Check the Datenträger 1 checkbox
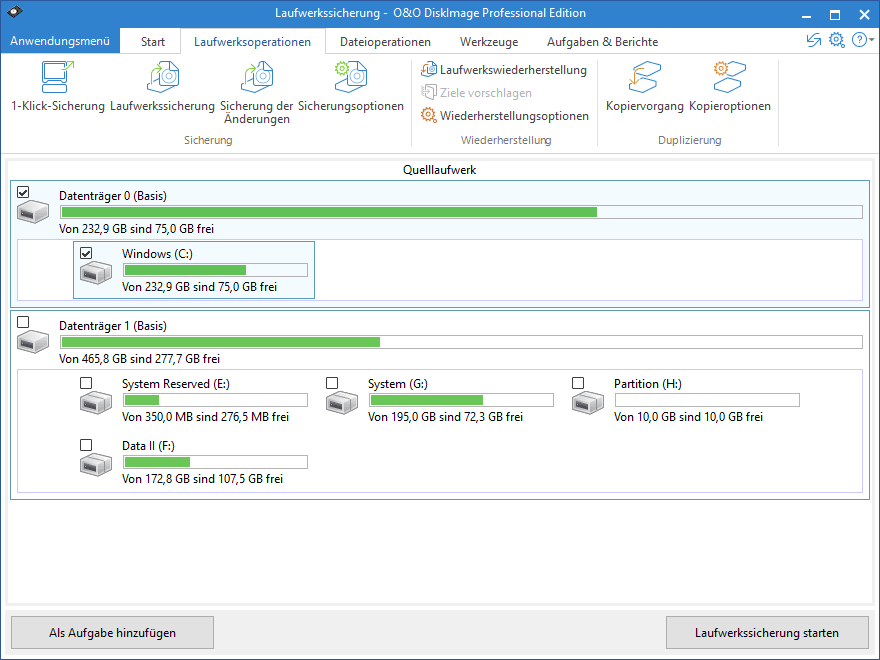Image resolution: width=880 pixels, height=660 pixels. [23, 322]
